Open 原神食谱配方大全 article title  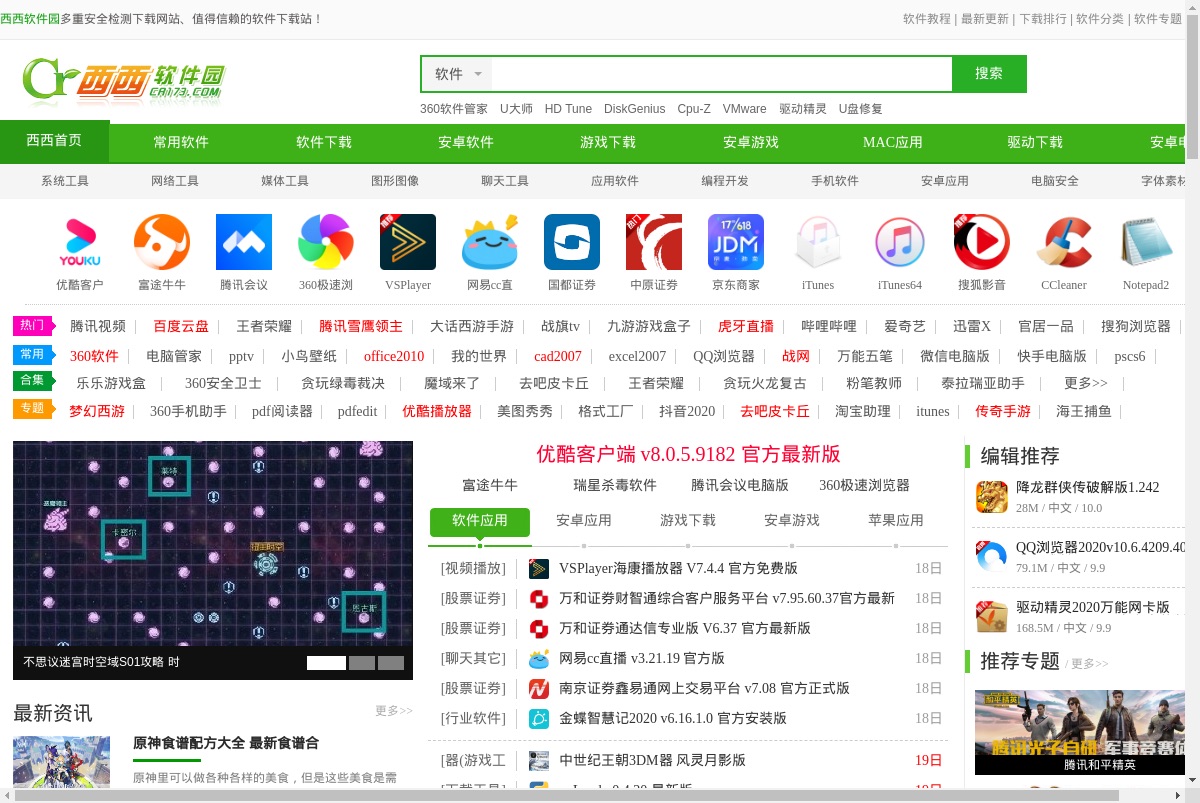click(226, 743)
